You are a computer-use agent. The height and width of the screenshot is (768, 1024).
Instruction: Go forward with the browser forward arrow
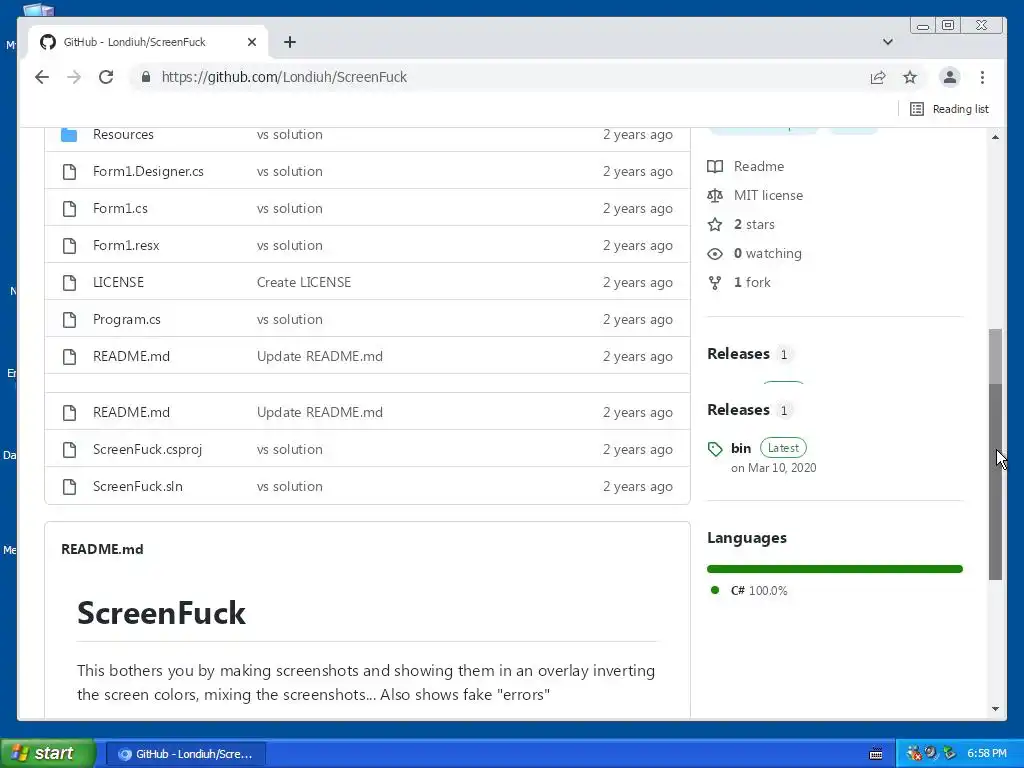coord(74,77)
